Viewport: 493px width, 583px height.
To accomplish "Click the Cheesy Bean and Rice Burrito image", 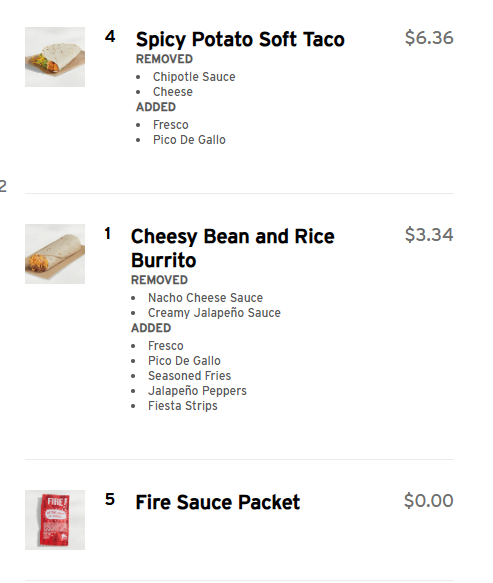I will [55, 254].
